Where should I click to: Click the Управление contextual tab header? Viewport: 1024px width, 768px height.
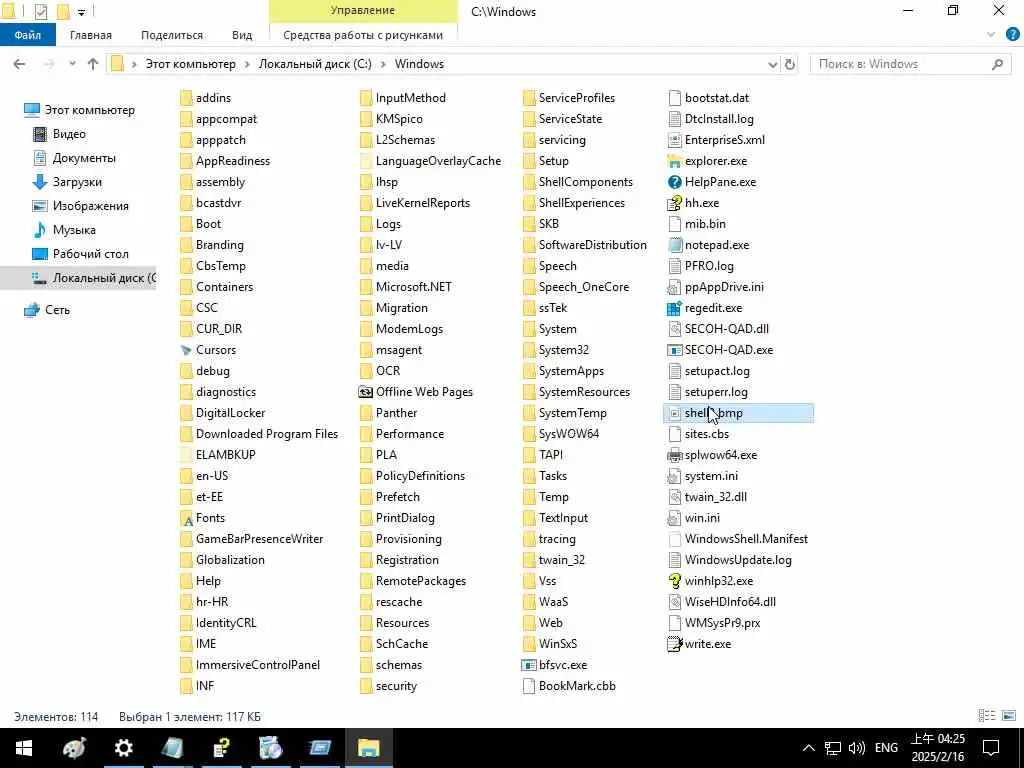(362, 11)
